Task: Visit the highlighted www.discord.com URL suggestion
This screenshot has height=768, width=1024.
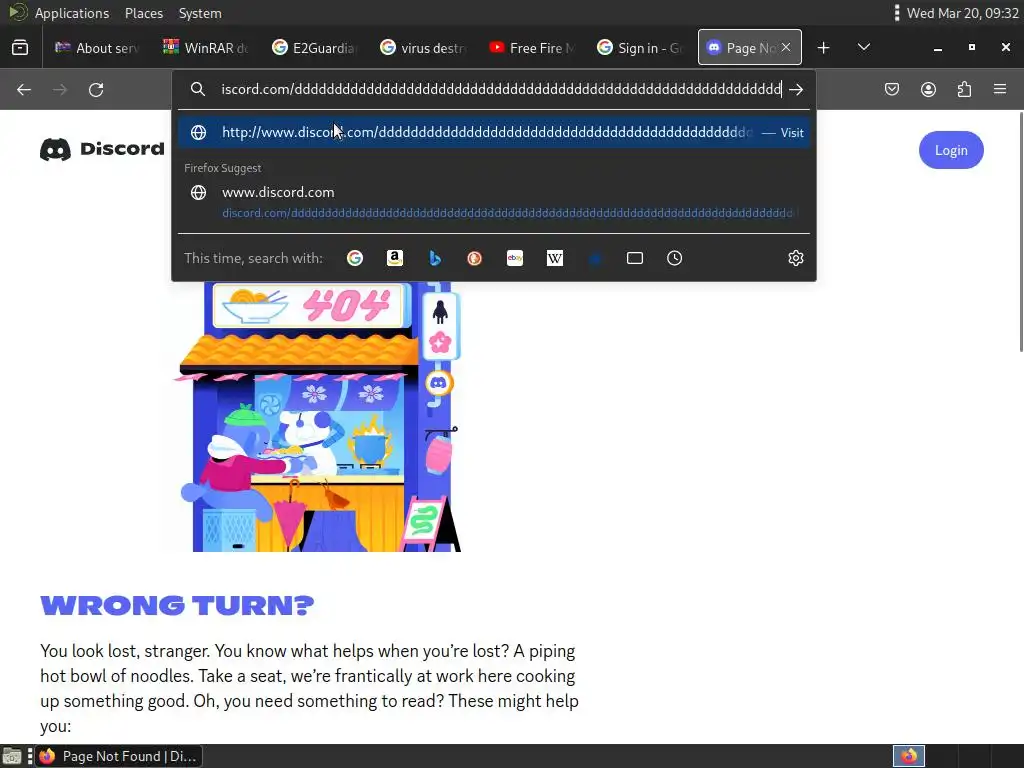Action: coord(494,133)
